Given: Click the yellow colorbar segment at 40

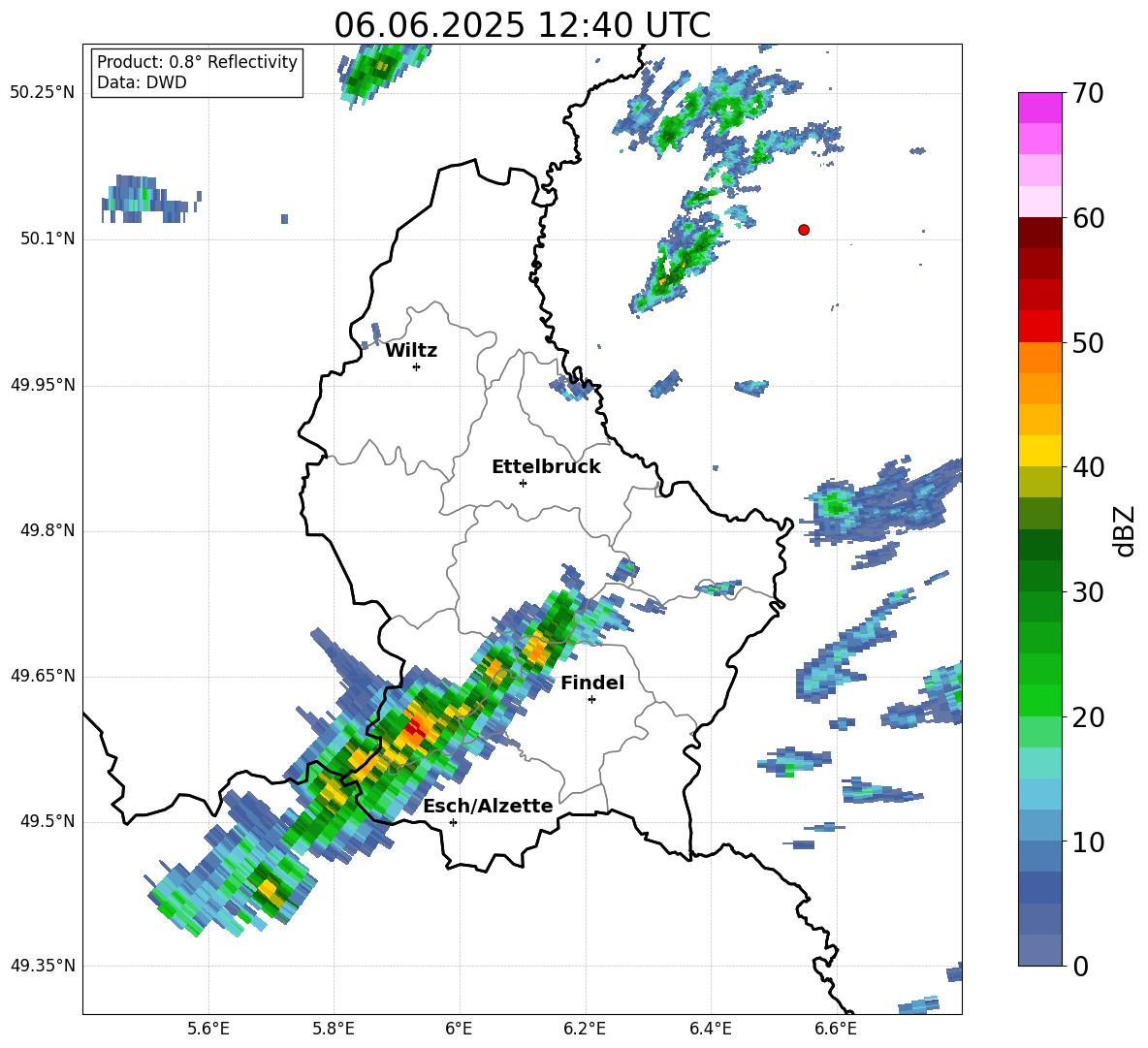Looking at the screenshot, I should (x=1039, y=451).
